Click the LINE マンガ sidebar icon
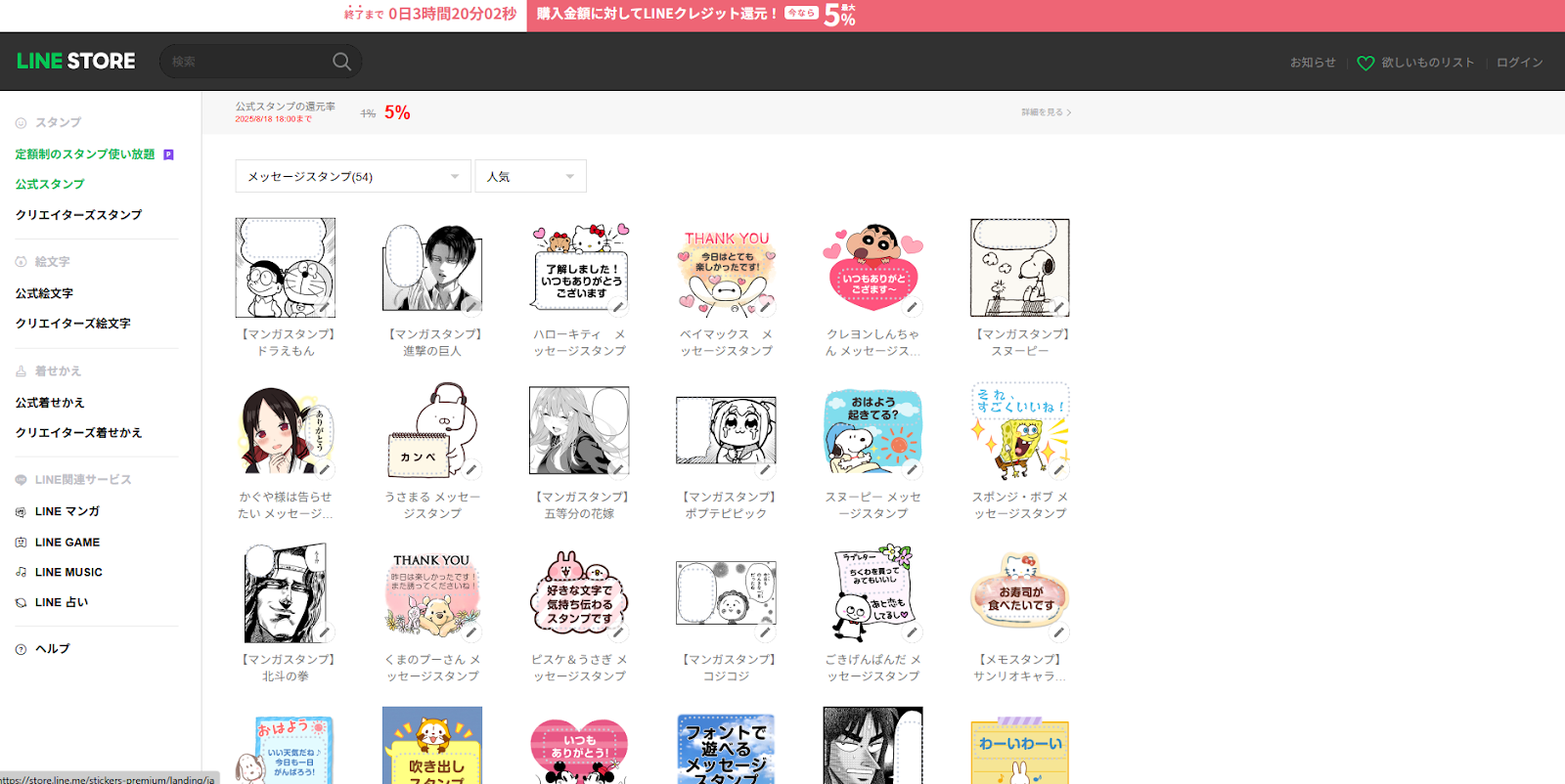 [21, 511]
